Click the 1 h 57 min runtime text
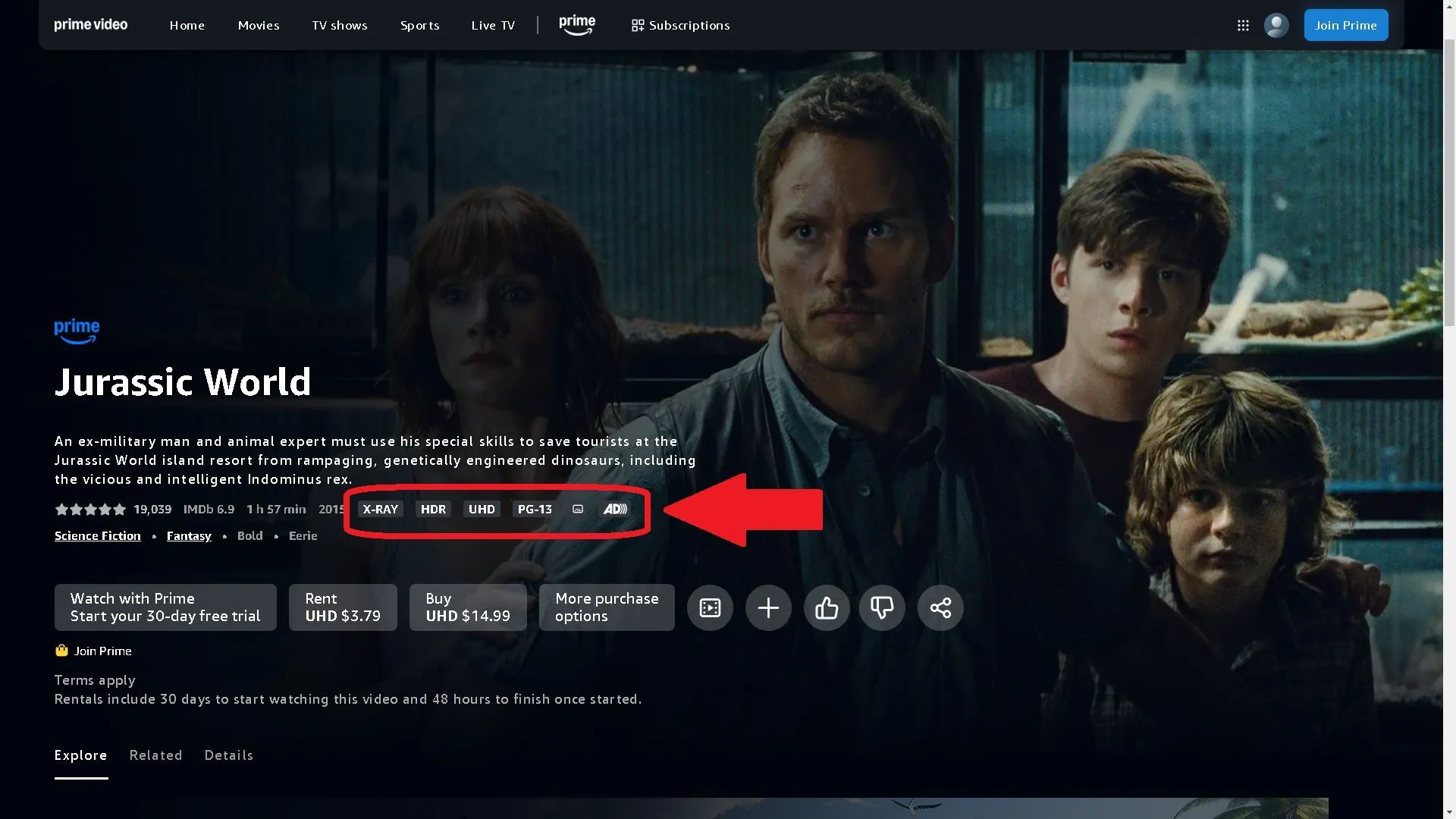The width and height of the screenshot is (1456, 819). tap(276, 509)
